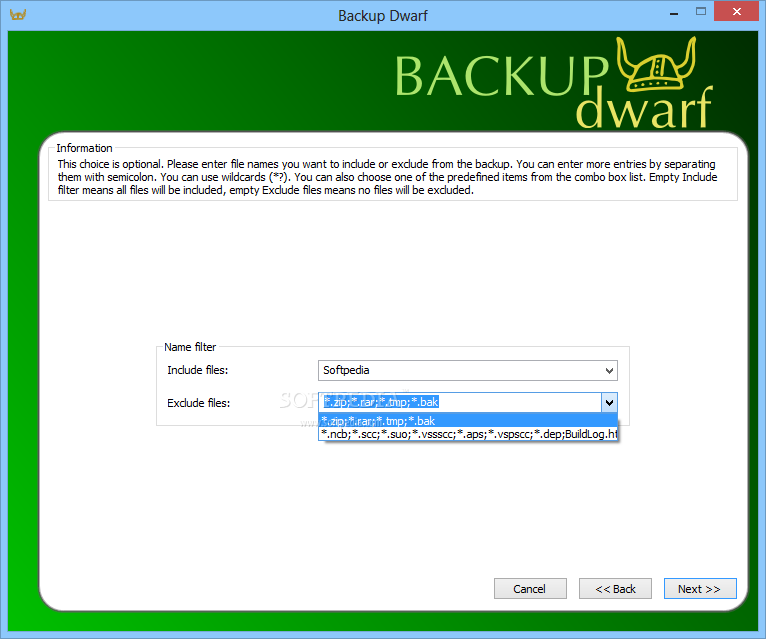Click the Include files: label
This screenshot has width=766, height=639.
[197, 370]
